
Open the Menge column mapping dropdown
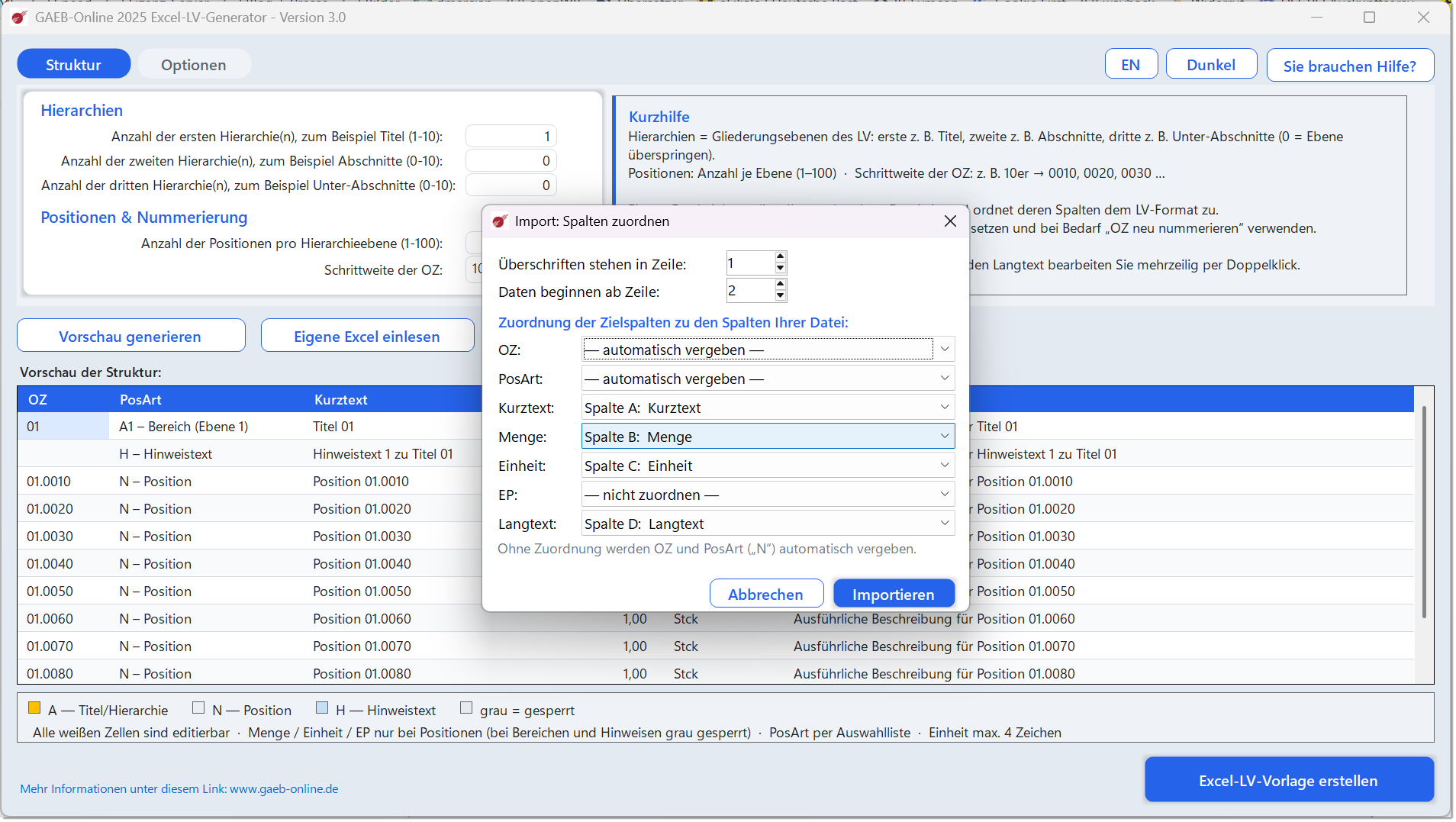768,437
